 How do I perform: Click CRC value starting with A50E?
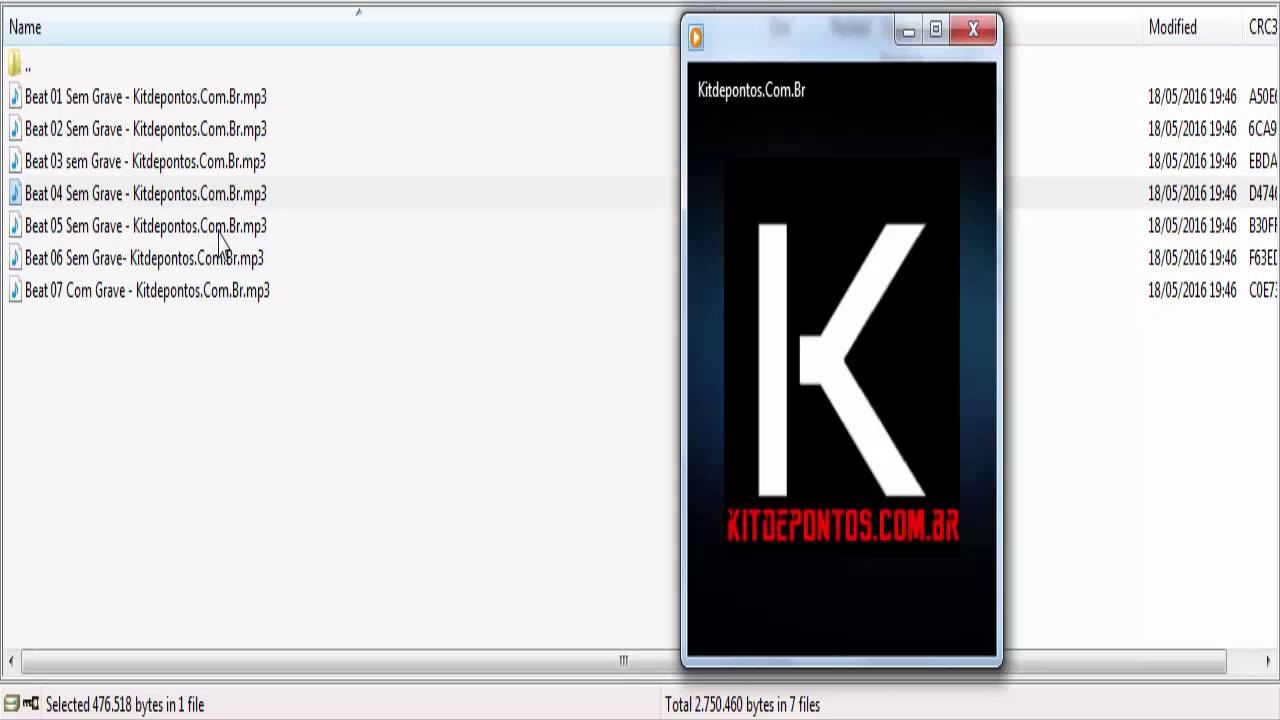(x=1264, y=97)
